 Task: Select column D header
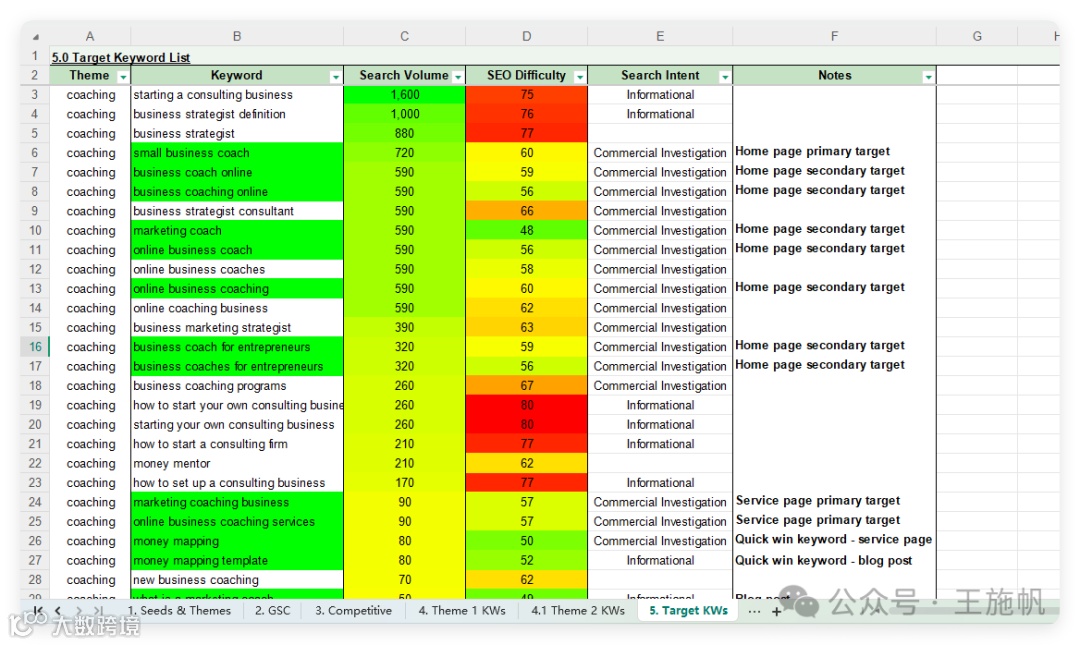tap(526, 37)
